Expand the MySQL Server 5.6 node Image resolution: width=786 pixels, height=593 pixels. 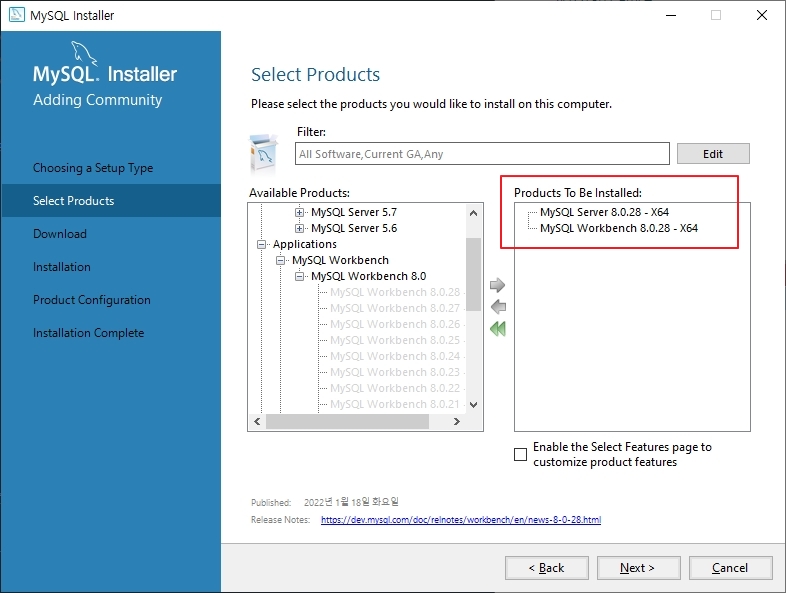(x=299, y=228)
